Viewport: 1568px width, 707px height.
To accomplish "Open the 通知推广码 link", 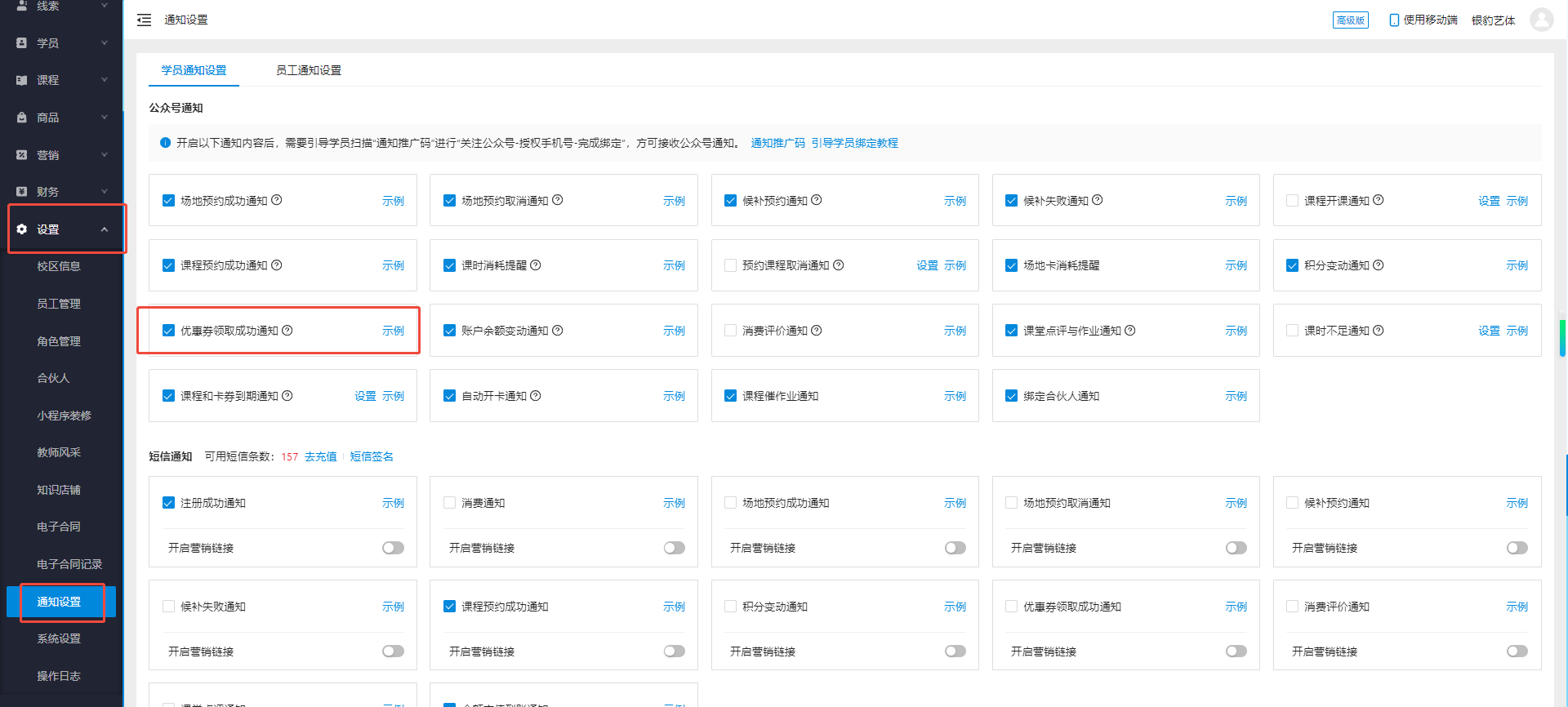I will [777, 143].
